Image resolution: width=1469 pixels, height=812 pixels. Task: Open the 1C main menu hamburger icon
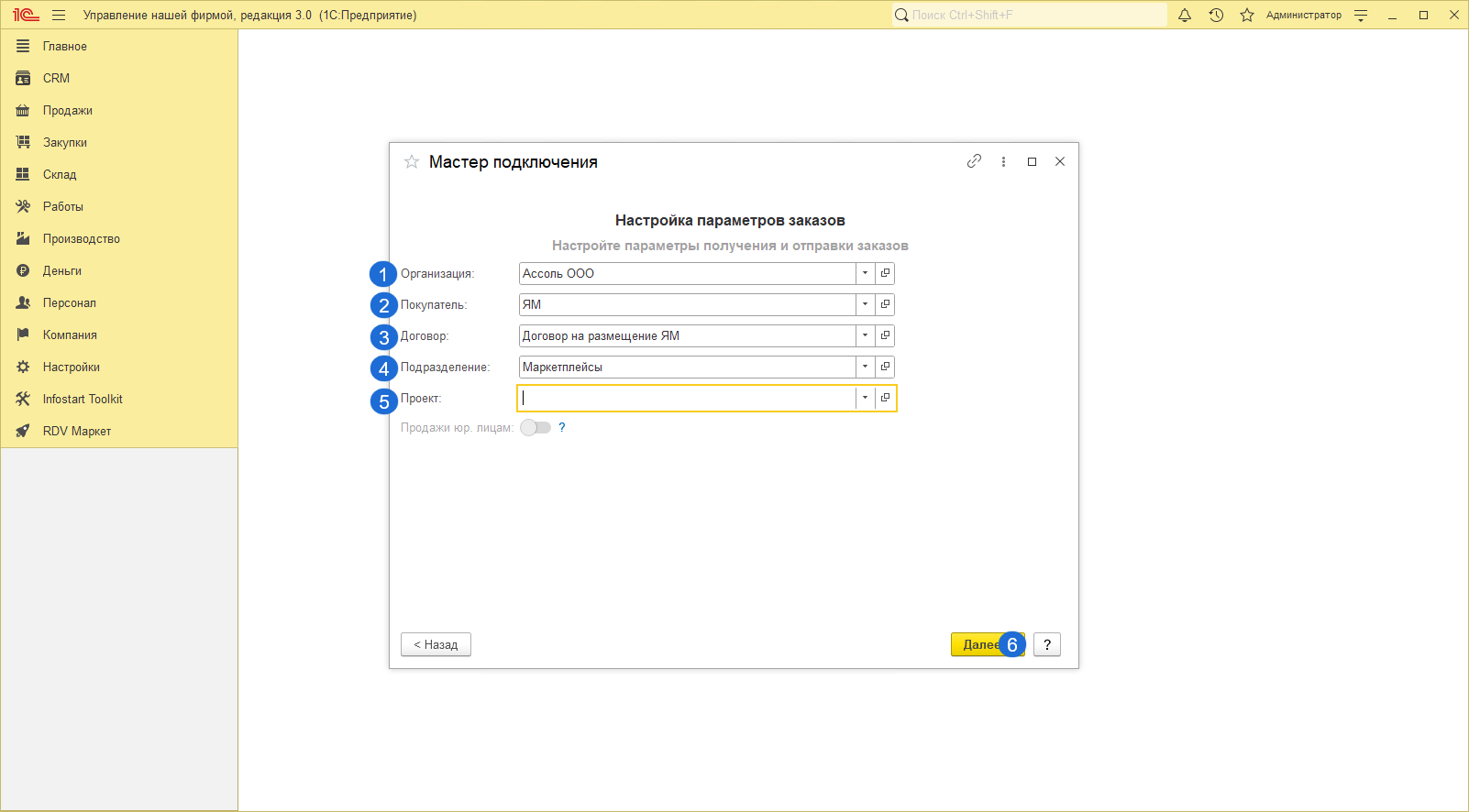pos(59,15)
